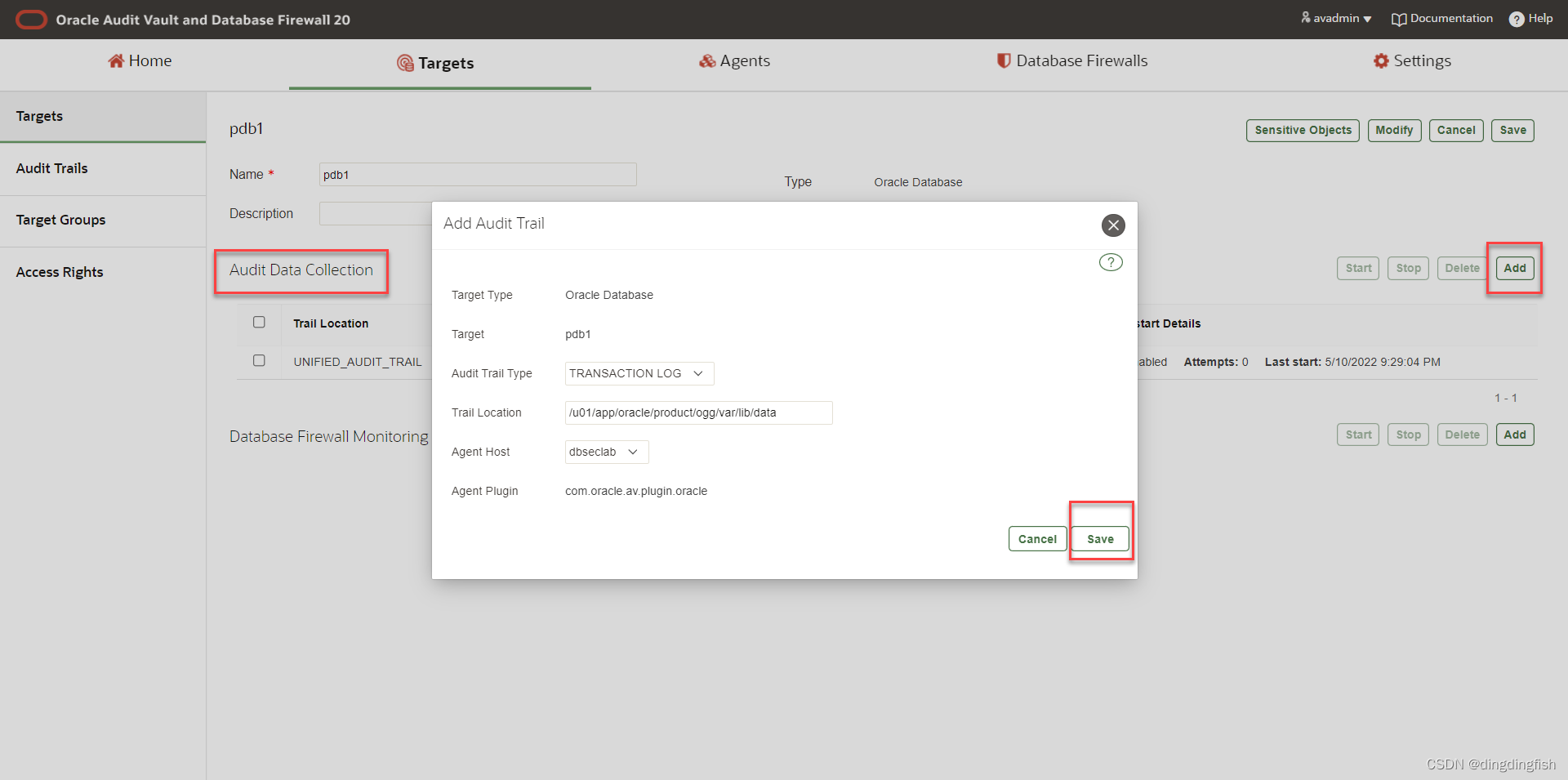1568x780 pixels.
Task: Click the Last start timestamp text
Action: tap(1352, 362)
